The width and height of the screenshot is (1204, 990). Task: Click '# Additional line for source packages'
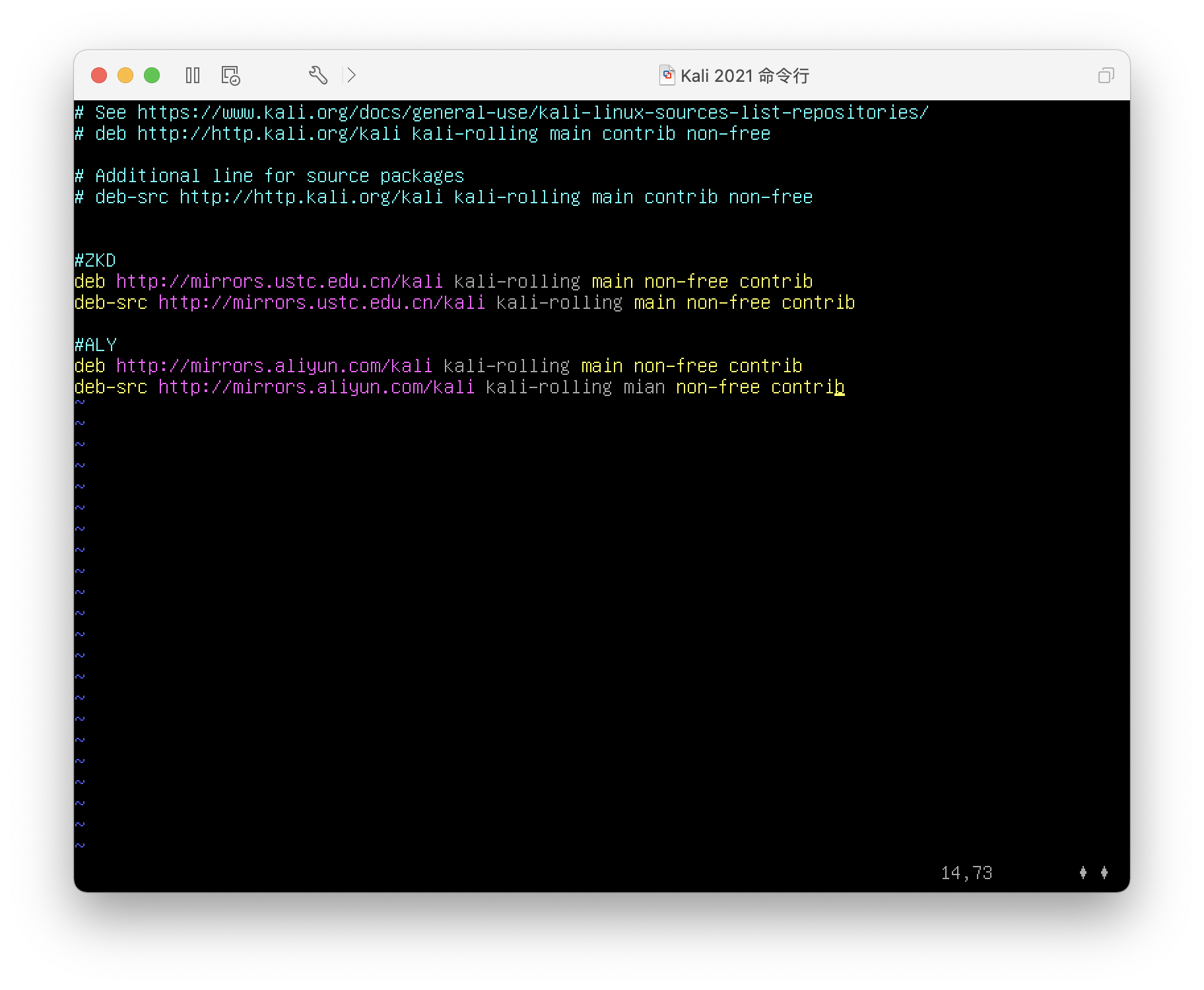[x=269, y=176]
